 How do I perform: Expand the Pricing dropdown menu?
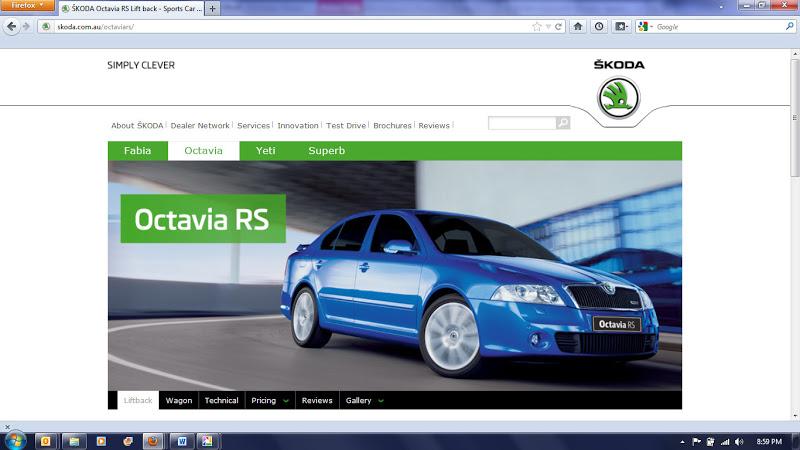coord(270,401)
